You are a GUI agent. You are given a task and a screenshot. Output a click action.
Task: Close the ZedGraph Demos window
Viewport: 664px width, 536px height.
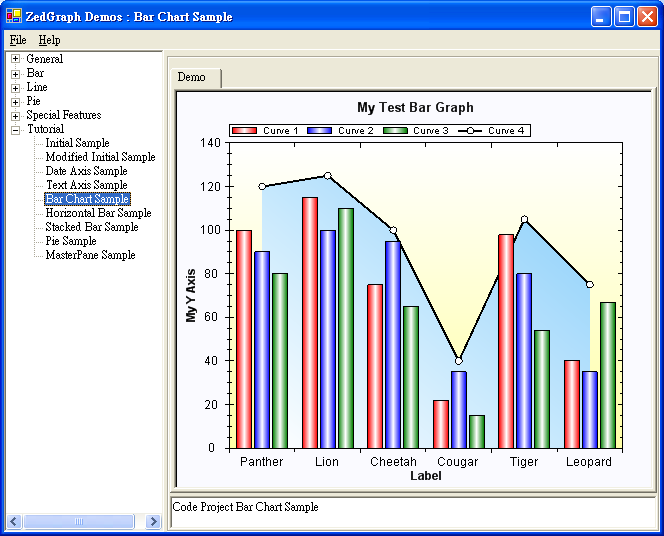[647, 17]
